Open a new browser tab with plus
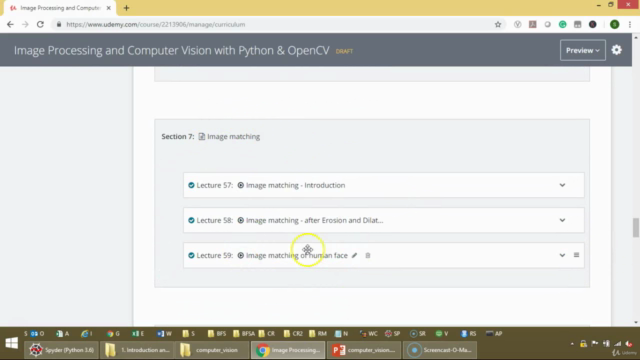Image resolution: width=640 pixels, height=360 pixels. pos(126,8)
